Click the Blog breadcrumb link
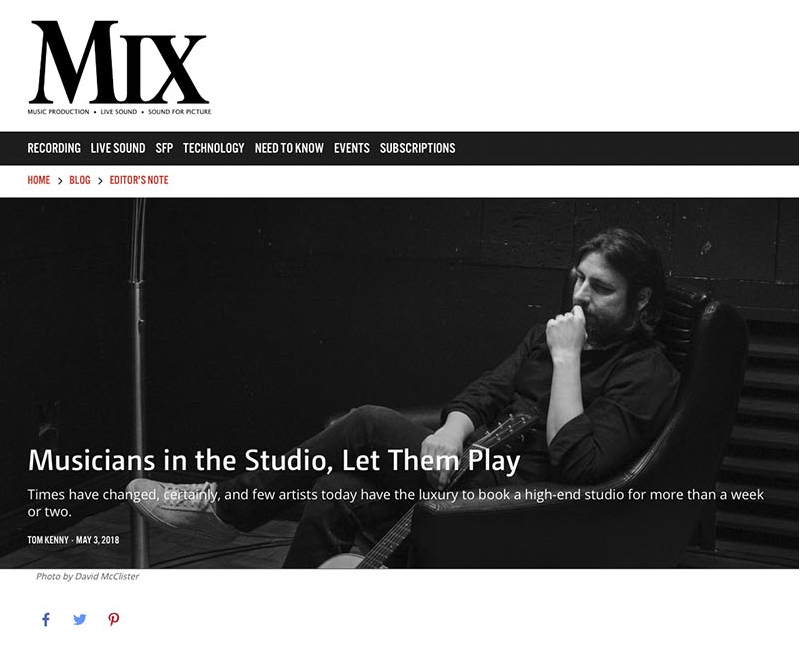The image size is (800, 650). pos(80,180)
